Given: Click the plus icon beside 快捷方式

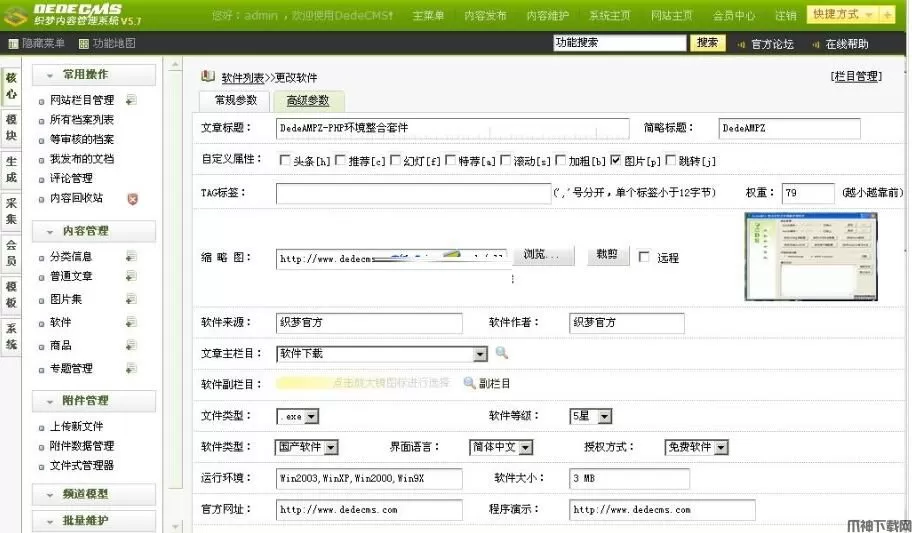Looking at the screenshot, I should (887, 15).
